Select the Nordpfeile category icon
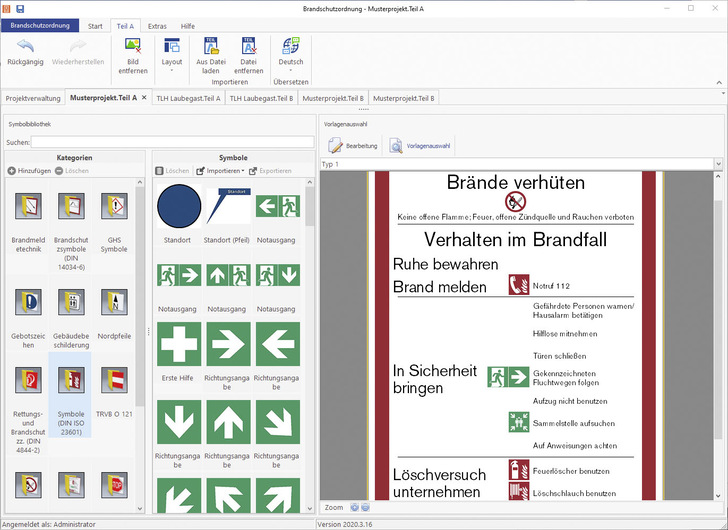728x530 pixels. [113, 301]
